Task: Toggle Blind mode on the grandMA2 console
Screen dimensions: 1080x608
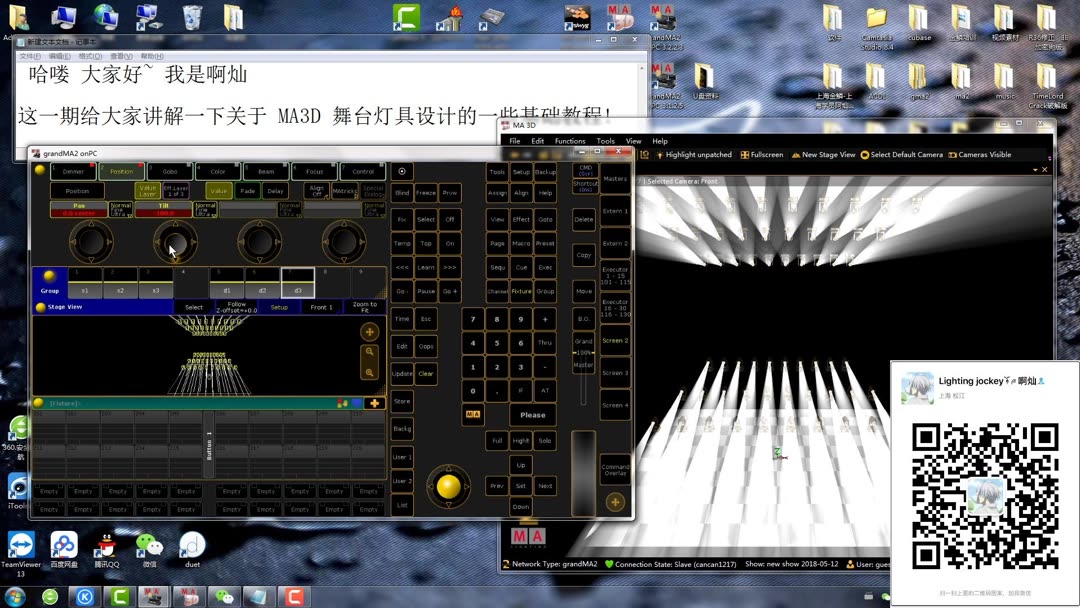Action: click(x=402, y=193)
